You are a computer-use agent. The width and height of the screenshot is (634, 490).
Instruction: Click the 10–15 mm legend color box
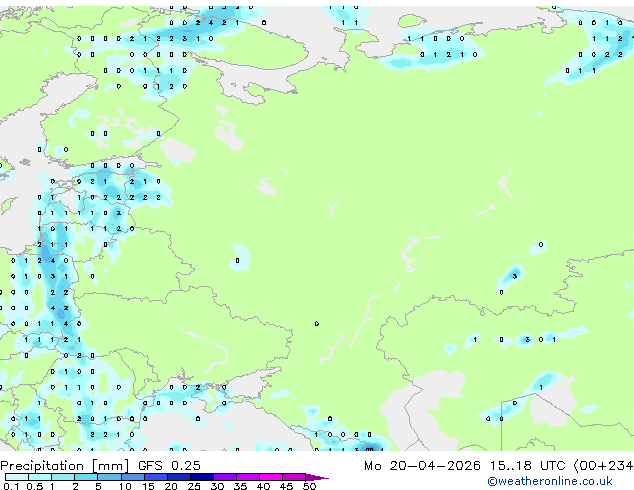[132, 477]
